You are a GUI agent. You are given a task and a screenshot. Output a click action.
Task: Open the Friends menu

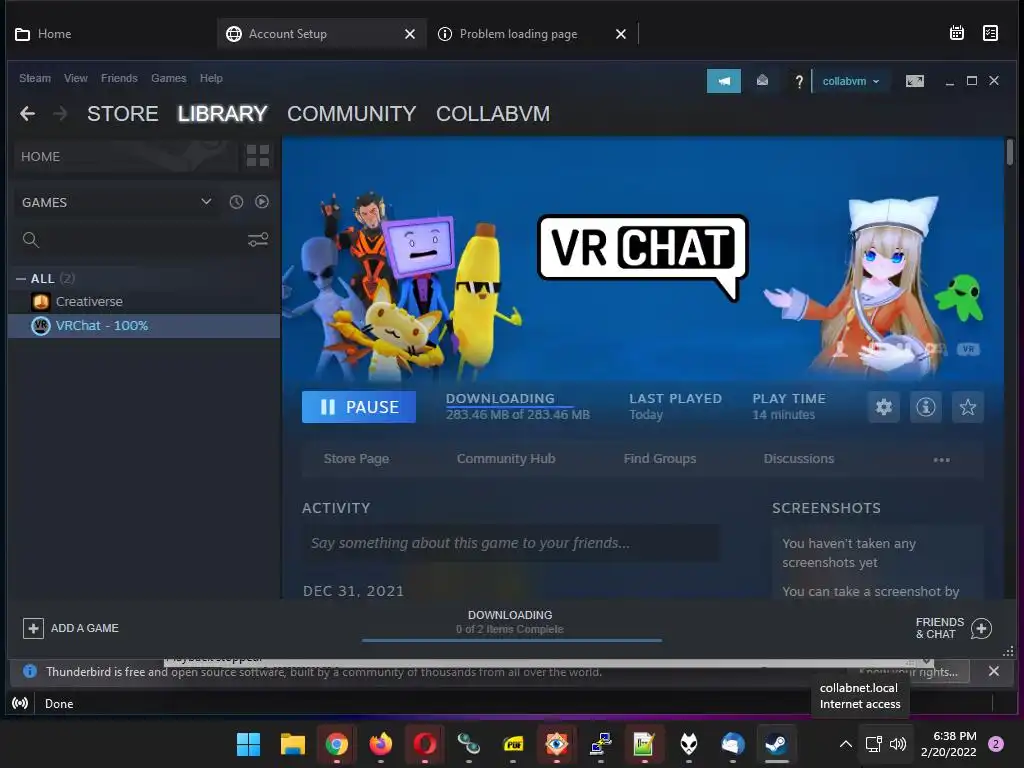[119, 78]
